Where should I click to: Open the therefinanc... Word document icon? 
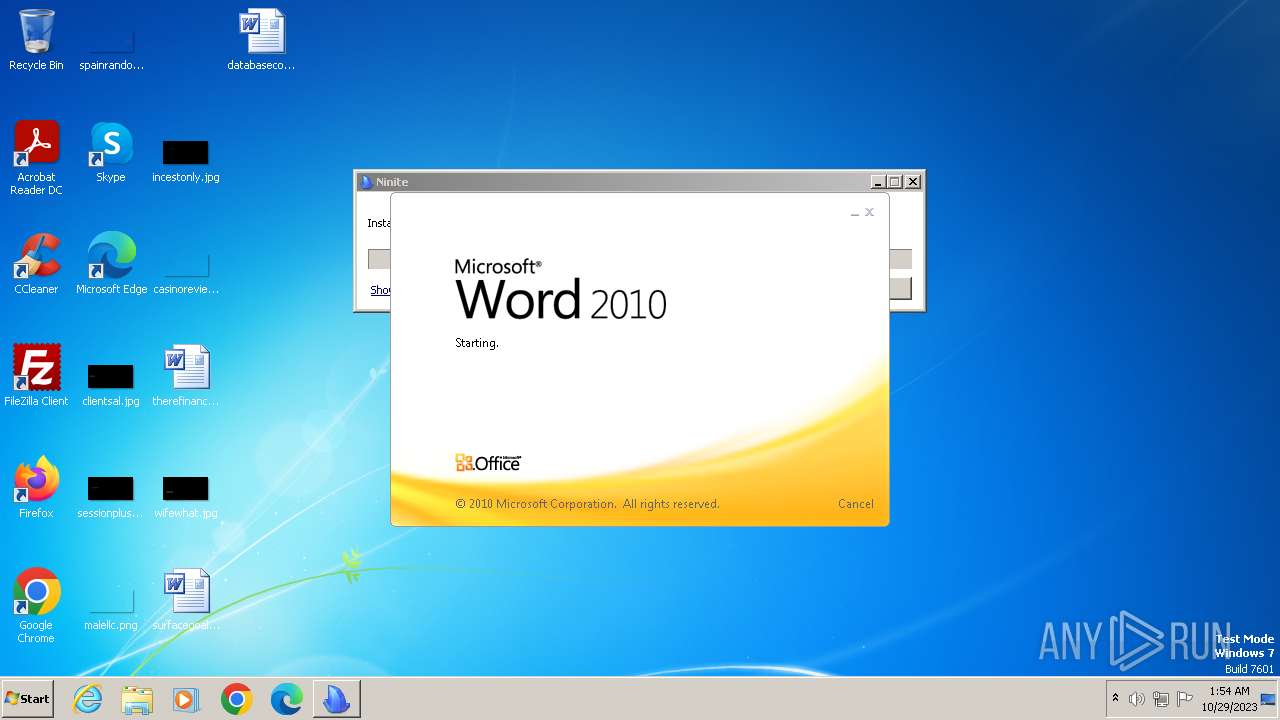tap(186, 376)
